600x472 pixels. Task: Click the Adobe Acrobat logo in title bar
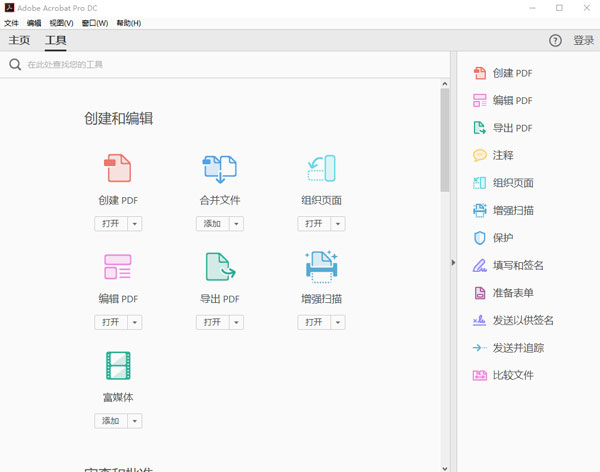(x=9, y=8)
